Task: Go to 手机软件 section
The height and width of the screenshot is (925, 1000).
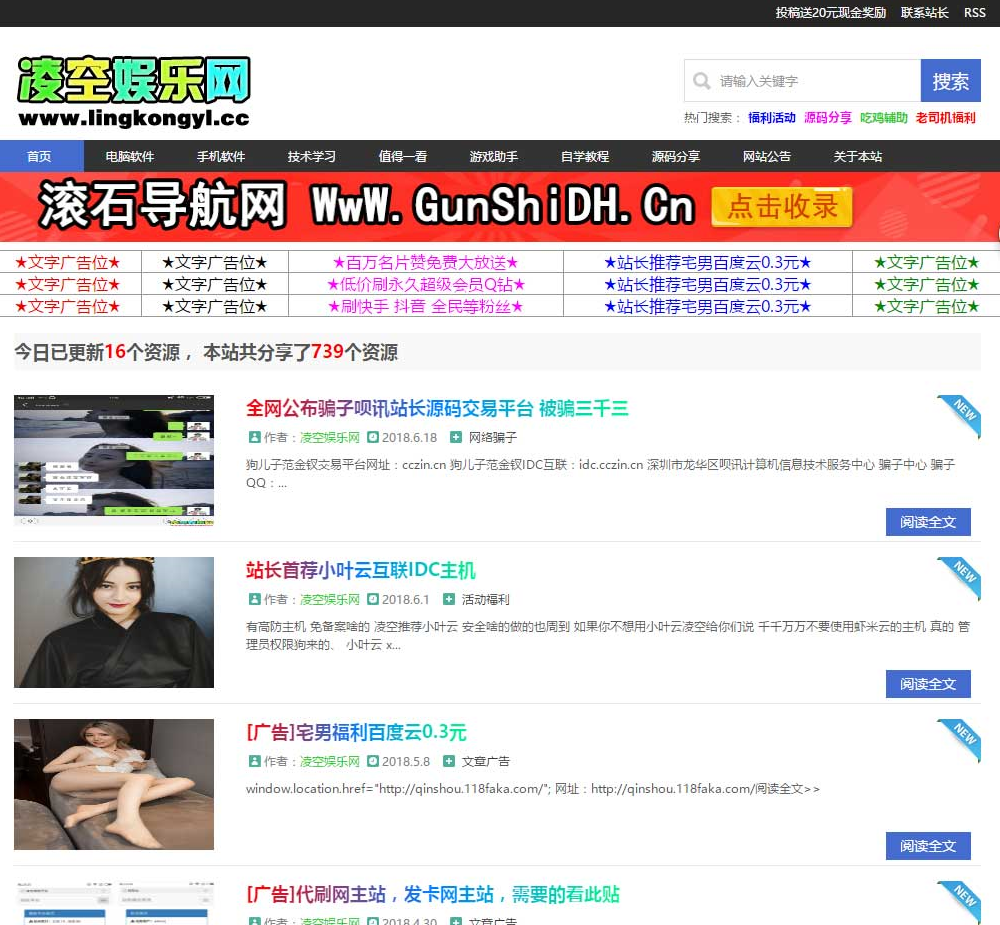Action: click(x=221, y=156)
